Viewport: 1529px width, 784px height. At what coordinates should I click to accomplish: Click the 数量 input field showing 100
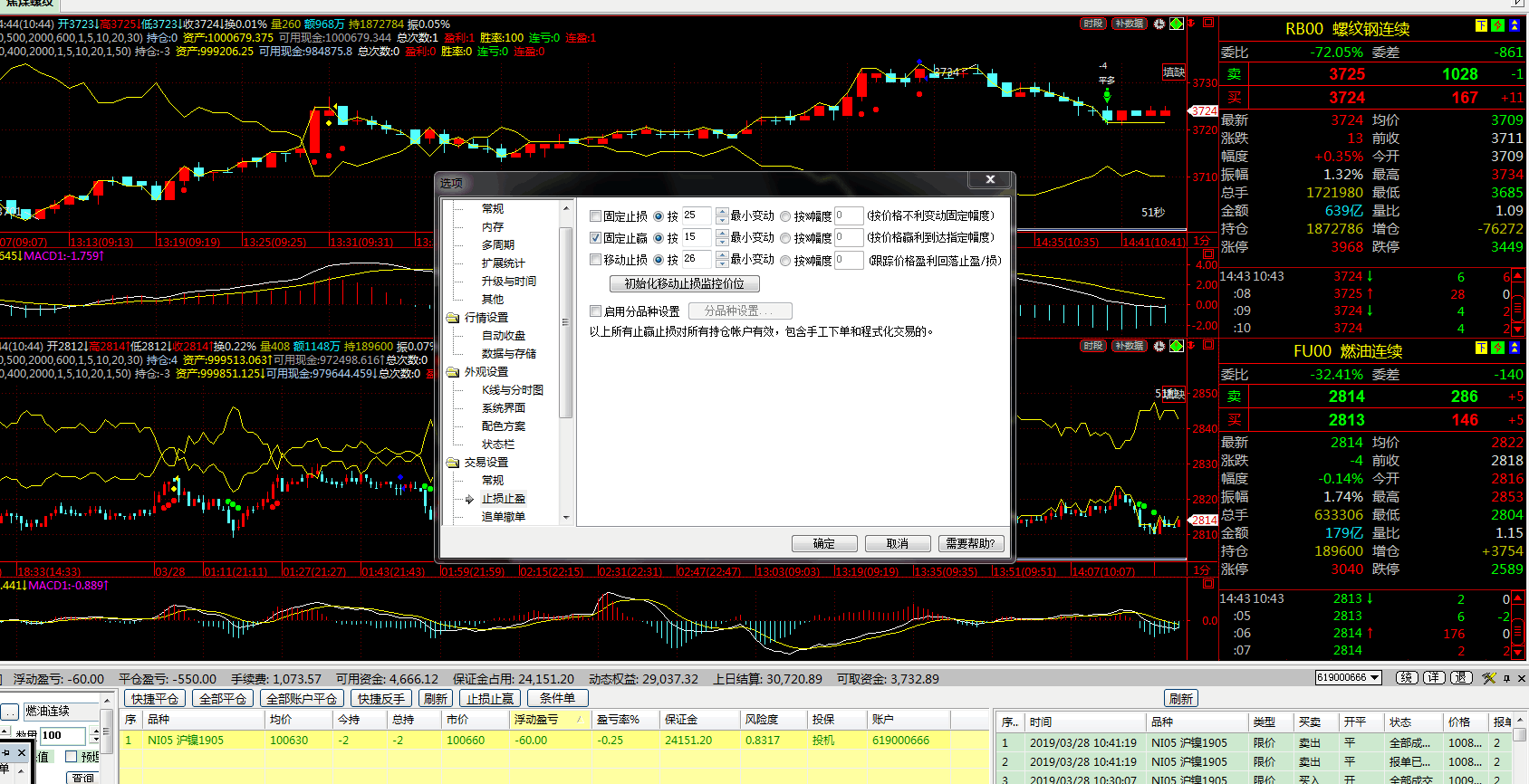point(63,735)
